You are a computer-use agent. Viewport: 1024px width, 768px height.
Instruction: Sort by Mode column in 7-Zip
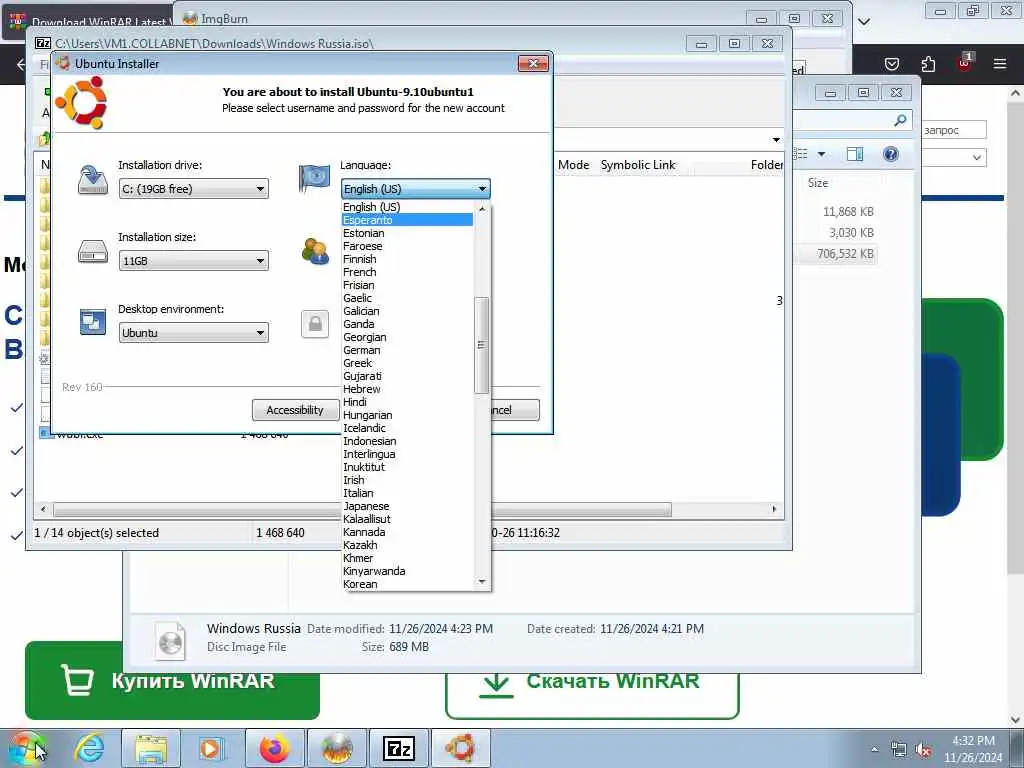pyautogui.click(x=573, y=165)
